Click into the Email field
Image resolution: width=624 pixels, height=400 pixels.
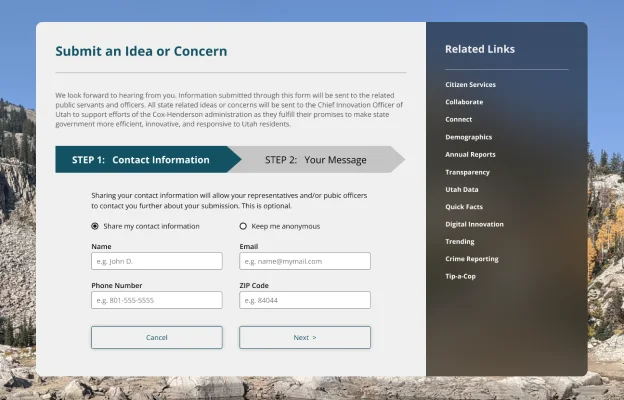point(305,261)
